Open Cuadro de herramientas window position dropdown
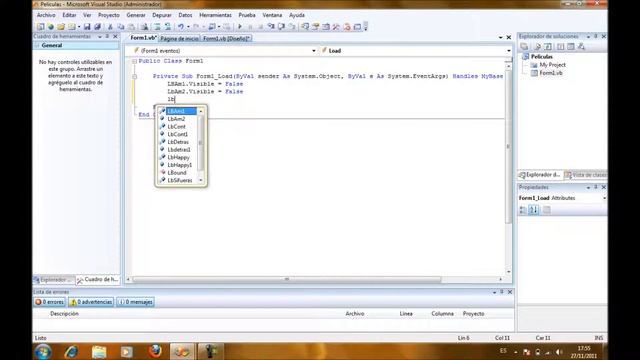This screenshot has height=360, width=640. [100, 37]
